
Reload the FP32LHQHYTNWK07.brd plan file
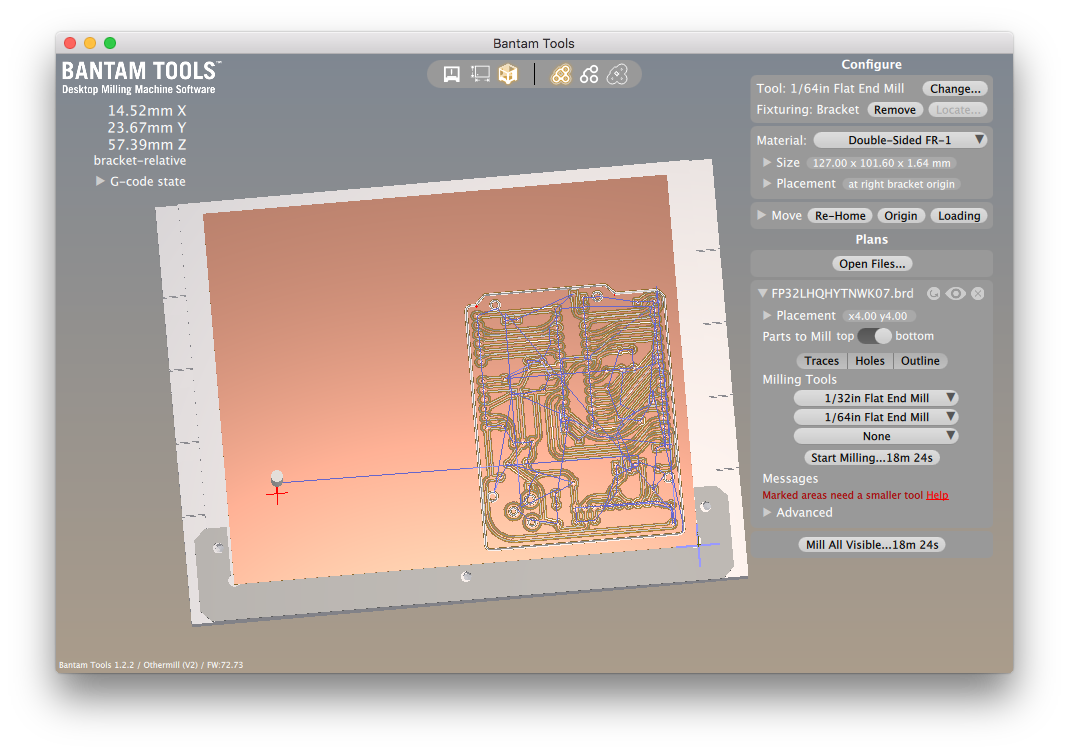[933, 293]
